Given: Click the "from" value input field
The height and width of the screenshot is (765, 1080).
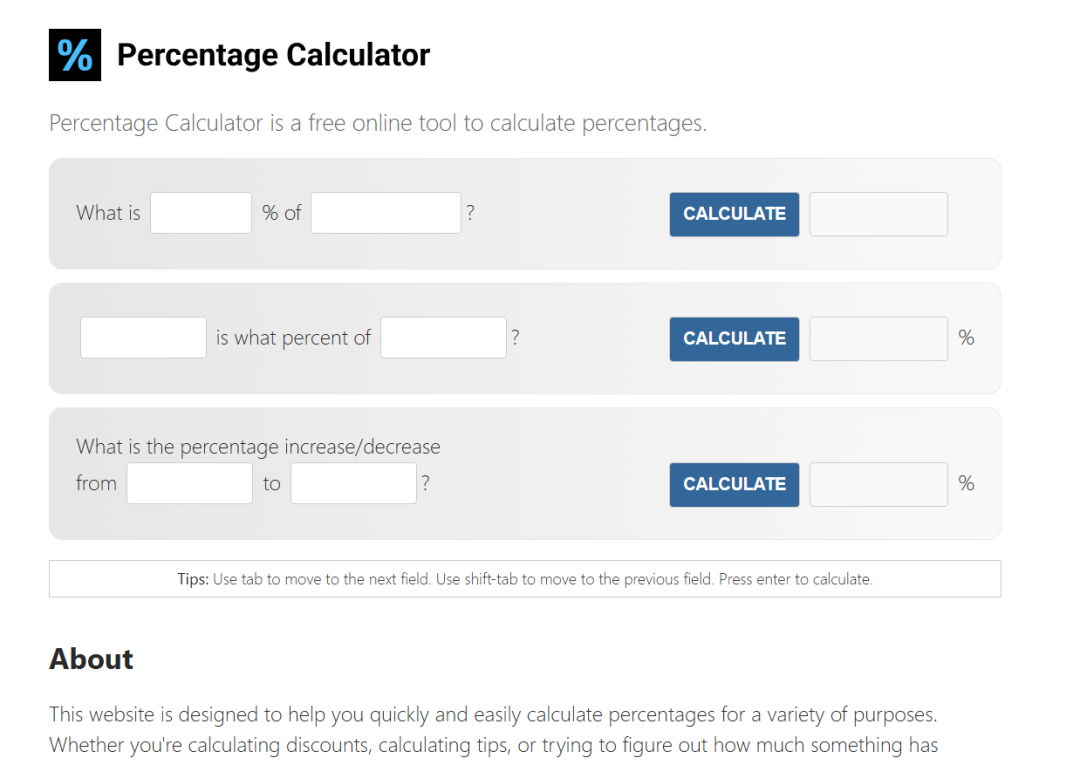Looking at the screenshot, I should click(x=189, y=484).
